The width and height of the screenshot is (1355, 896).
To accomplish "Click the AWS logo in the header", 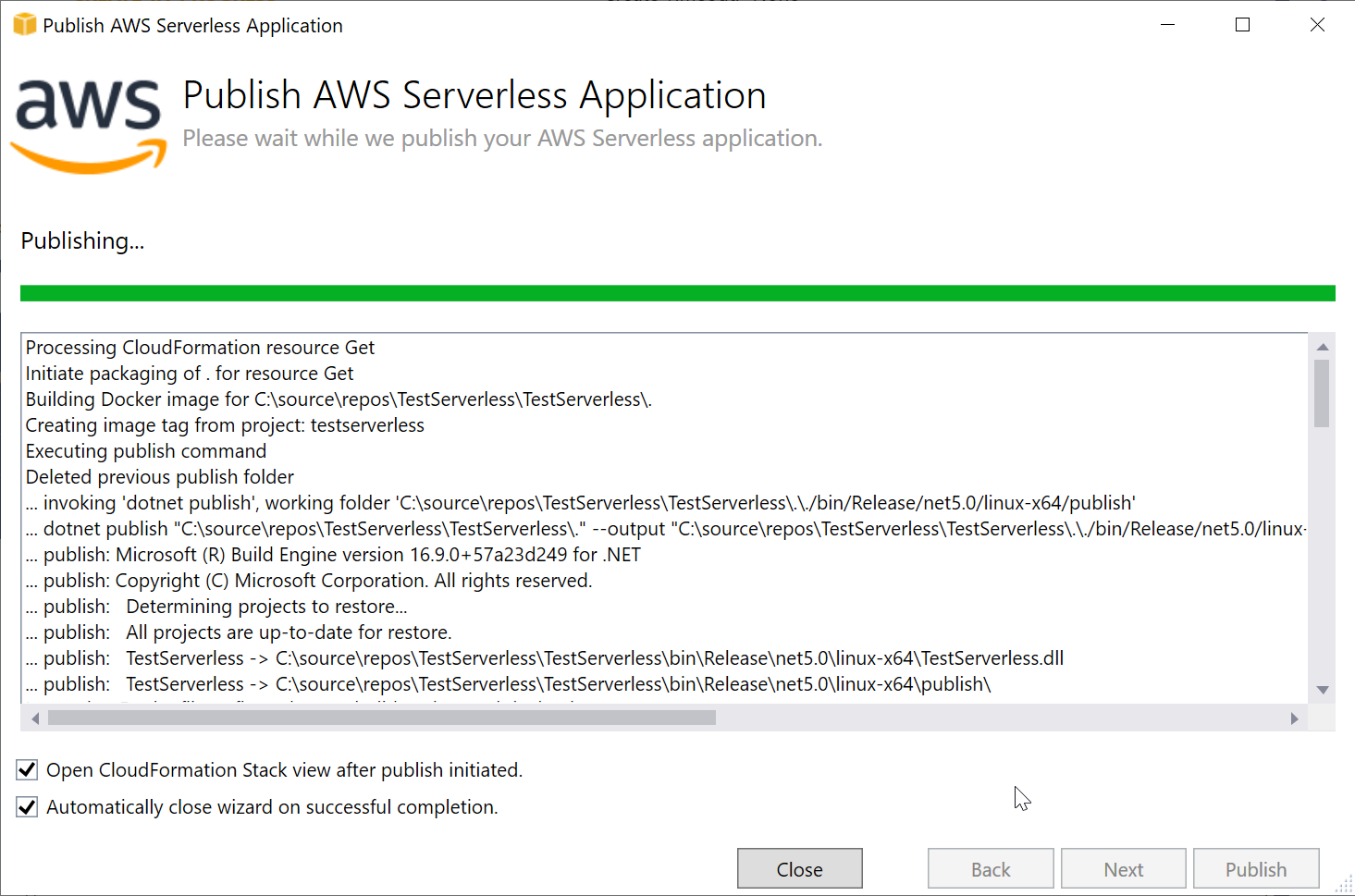I will (89, 127).
